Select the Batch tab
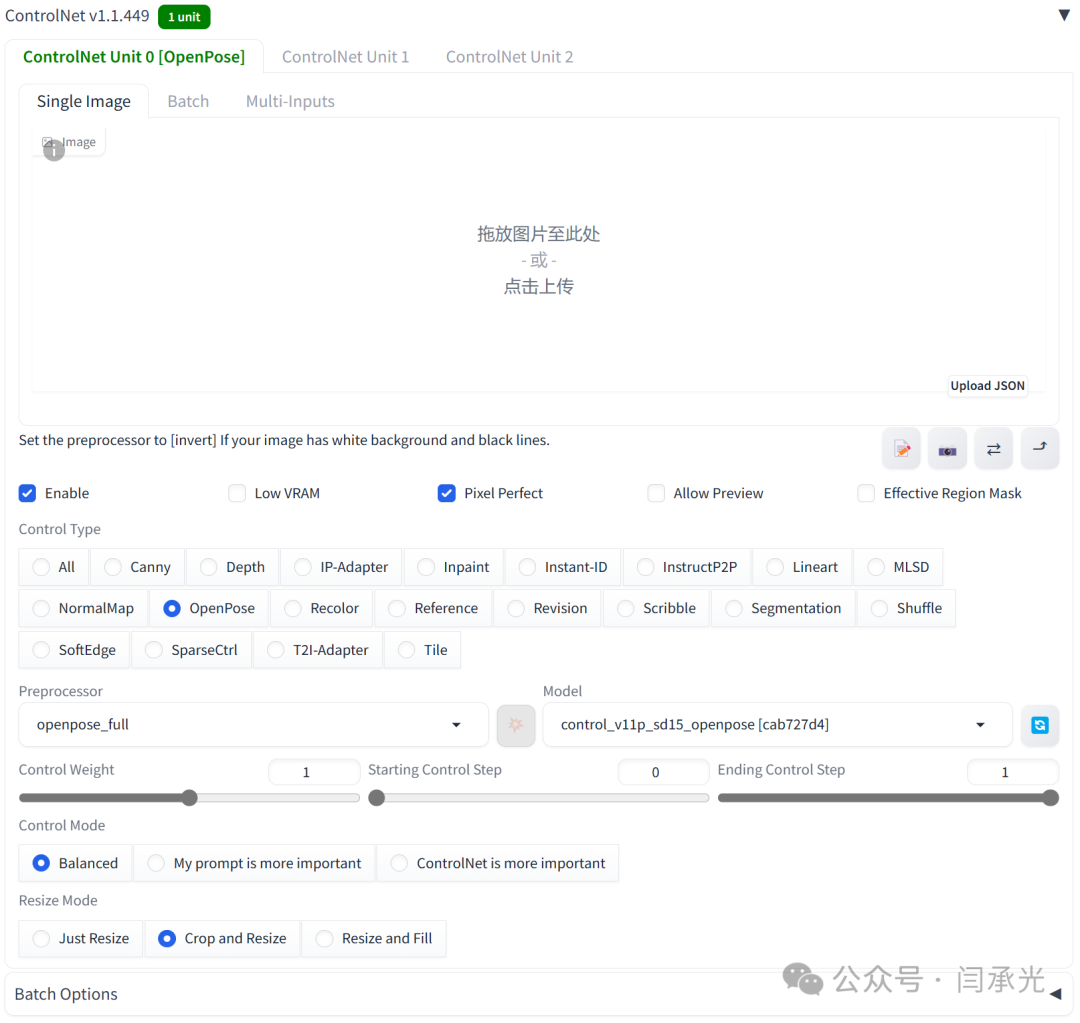 tap(188, 101)
